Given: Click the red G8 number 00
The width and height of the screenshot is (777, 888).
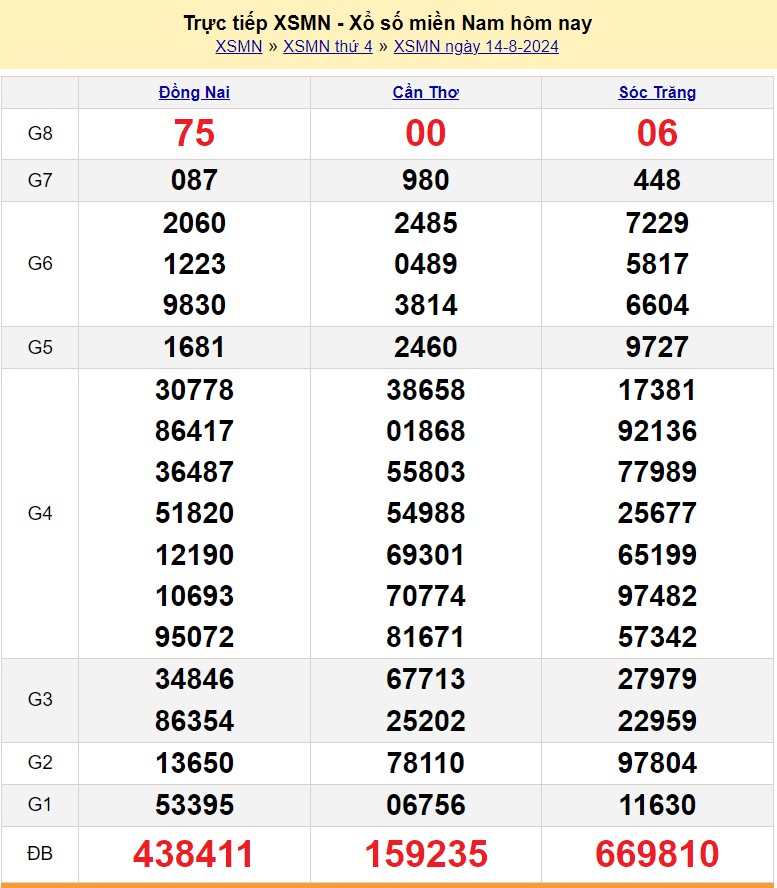Looking at the screenshot, I should pos(426,133).
